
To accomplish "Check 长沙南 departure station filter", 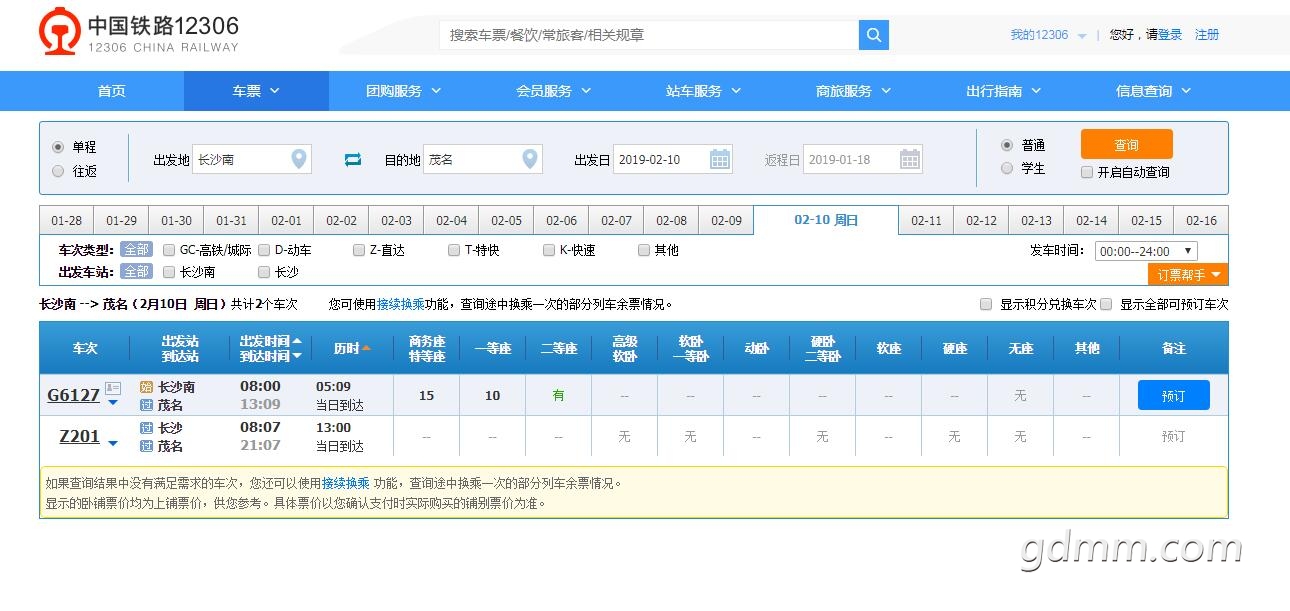I will point(169,271).
